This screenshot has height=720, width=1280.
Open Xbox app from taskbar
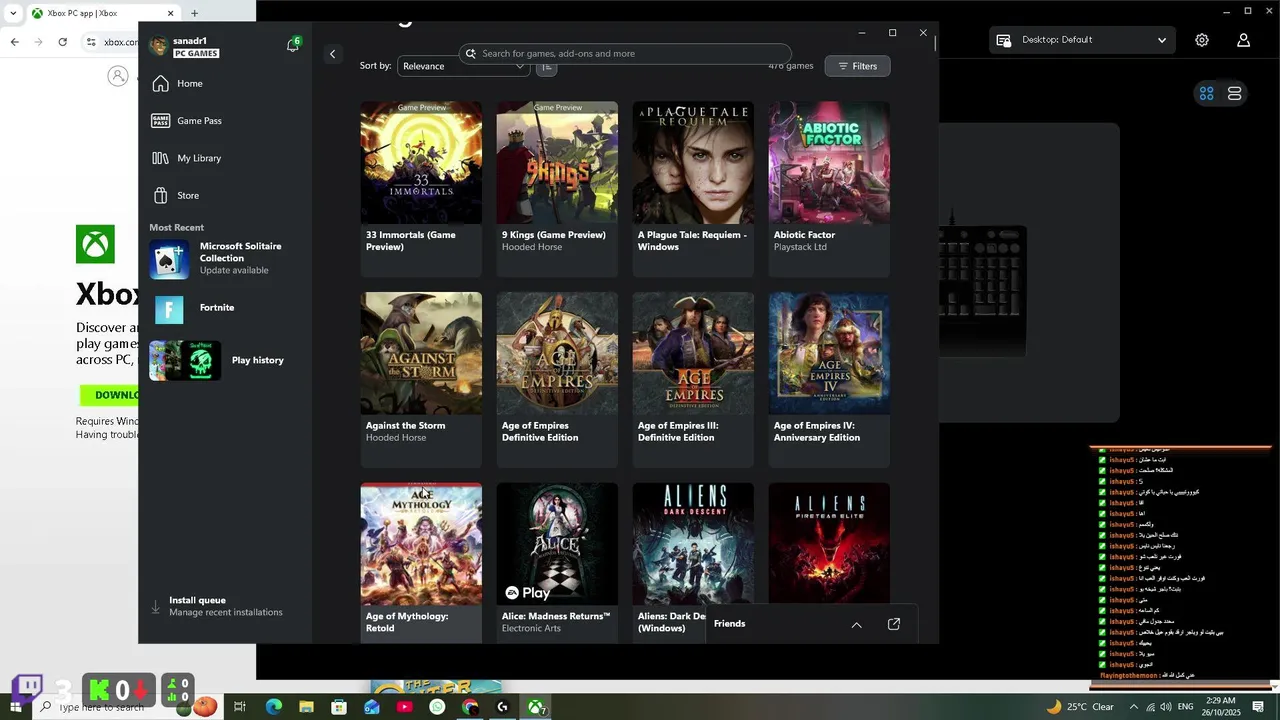(536, 707)
